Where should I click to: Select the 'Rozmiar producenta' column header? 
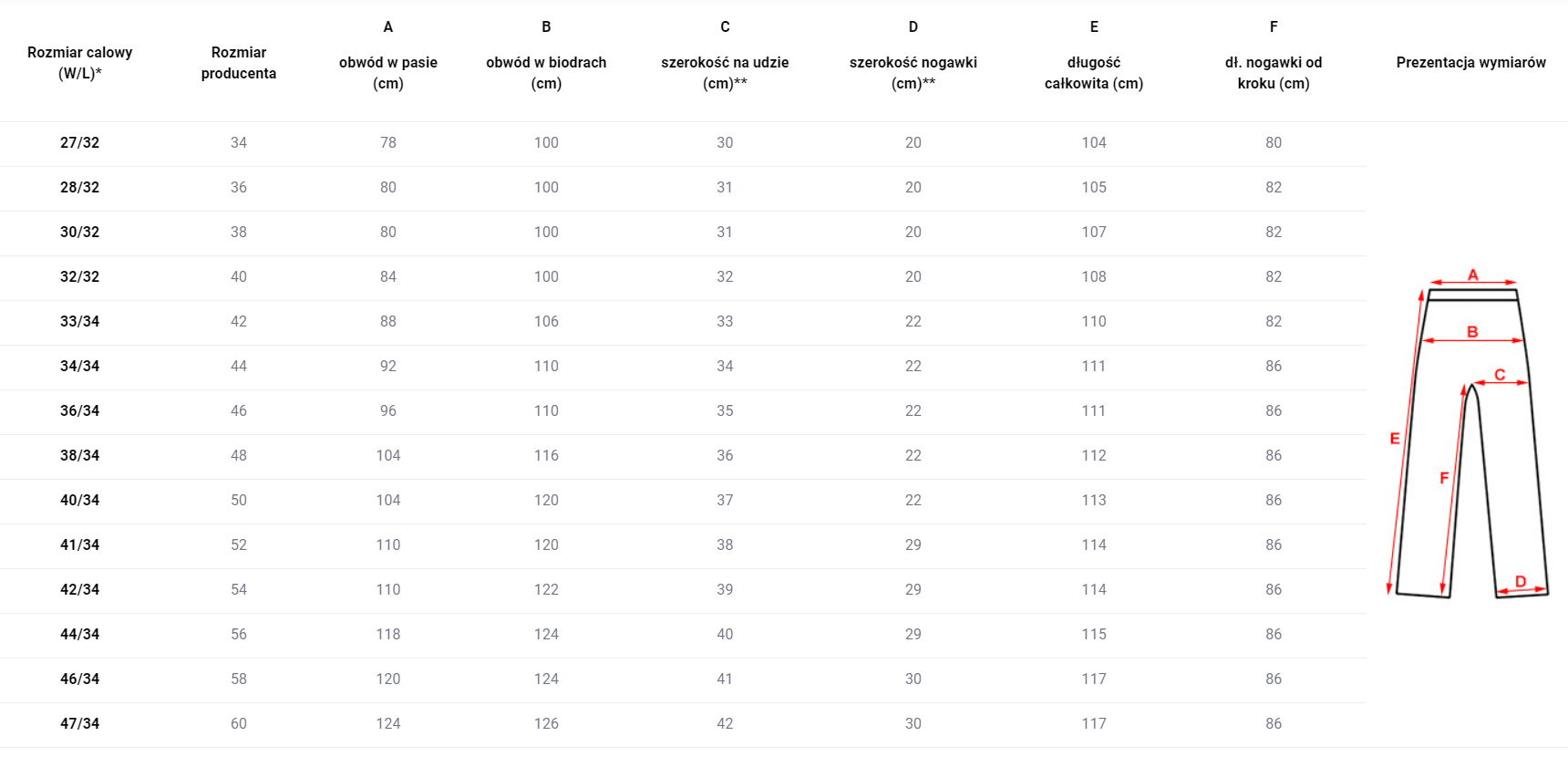point(239,63)
